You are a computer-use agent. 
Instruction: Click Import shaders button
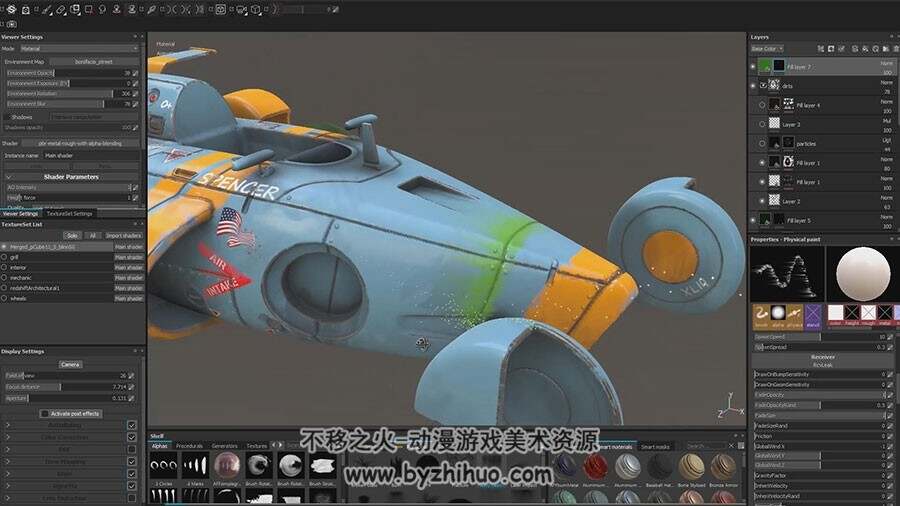point(123,236)
